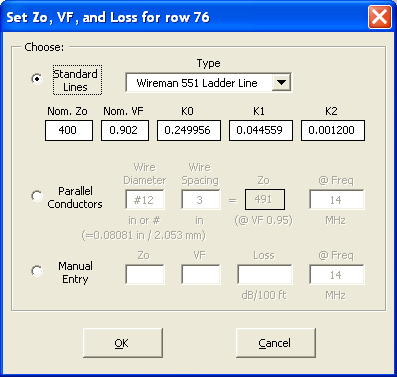
Task: Click the Loss dB/100 ft input field
Action: pos(265,275)
